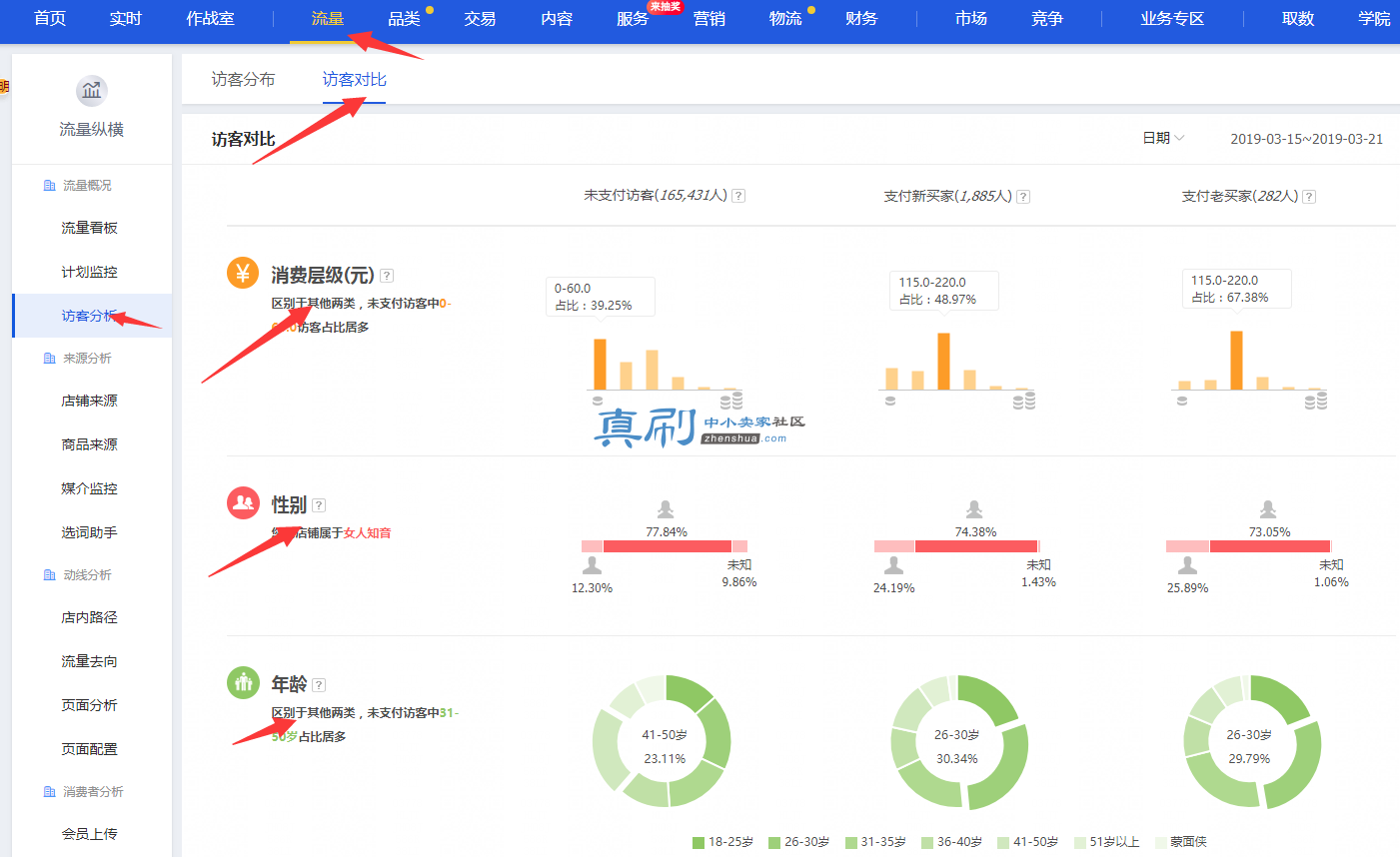Click the question mark beside 年龄

coord(319,685)
